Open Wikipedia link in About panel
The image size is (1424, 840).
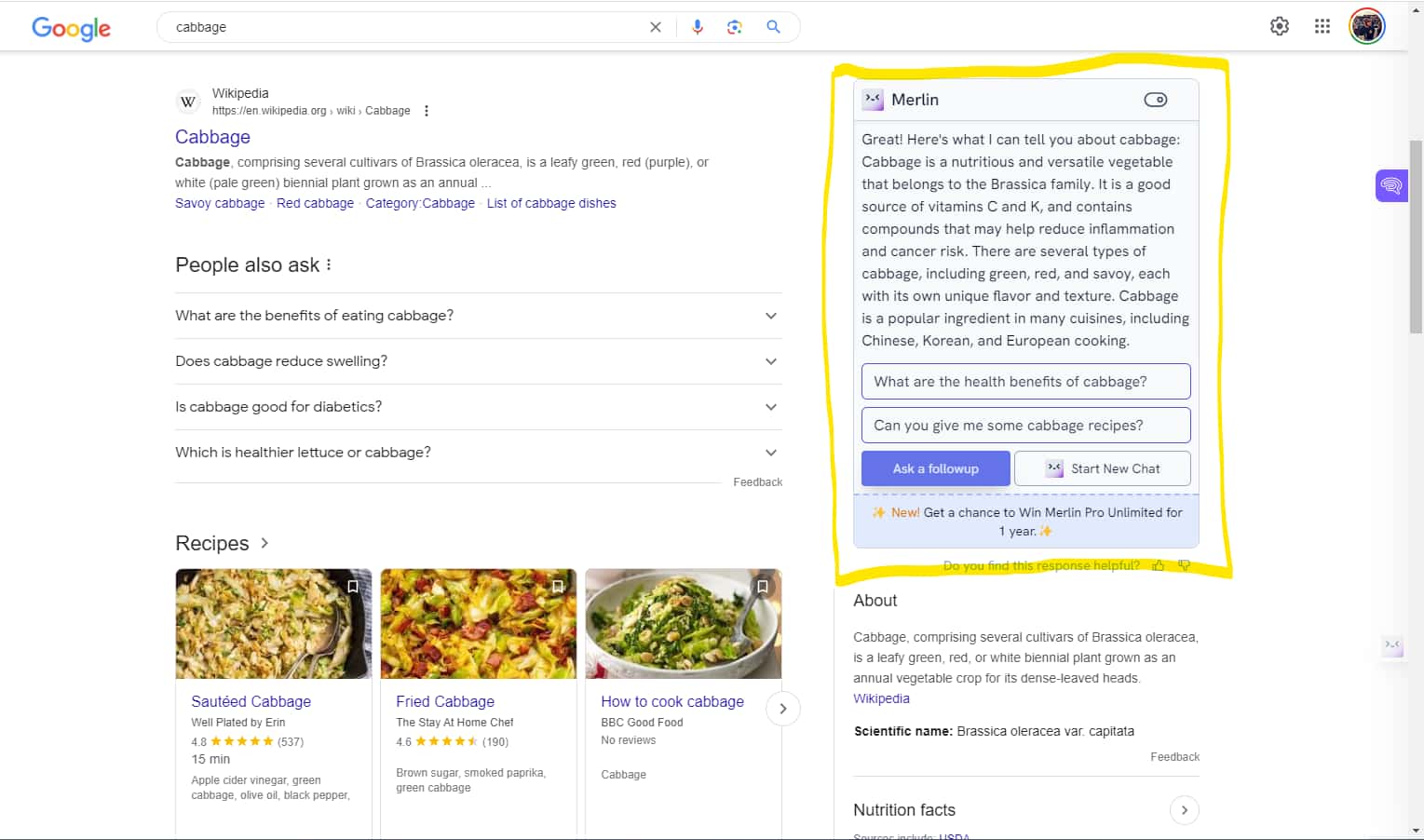pyautogui.click(x=881, y=698)
